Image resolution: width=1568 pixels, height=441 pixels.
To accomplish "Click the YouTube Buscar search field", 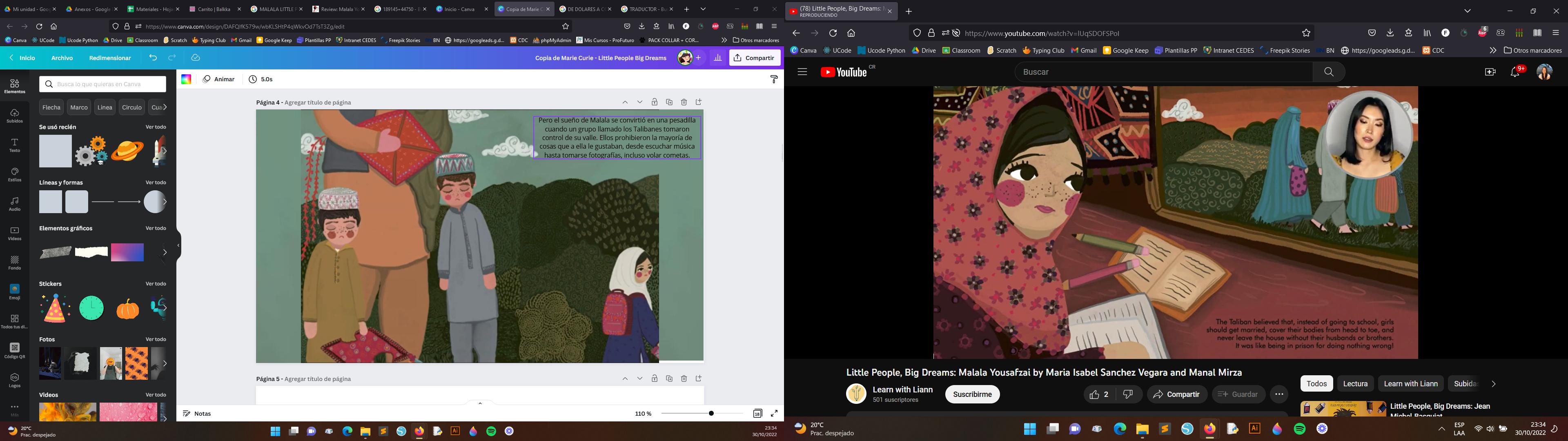I will click(x=1163, y=72).
